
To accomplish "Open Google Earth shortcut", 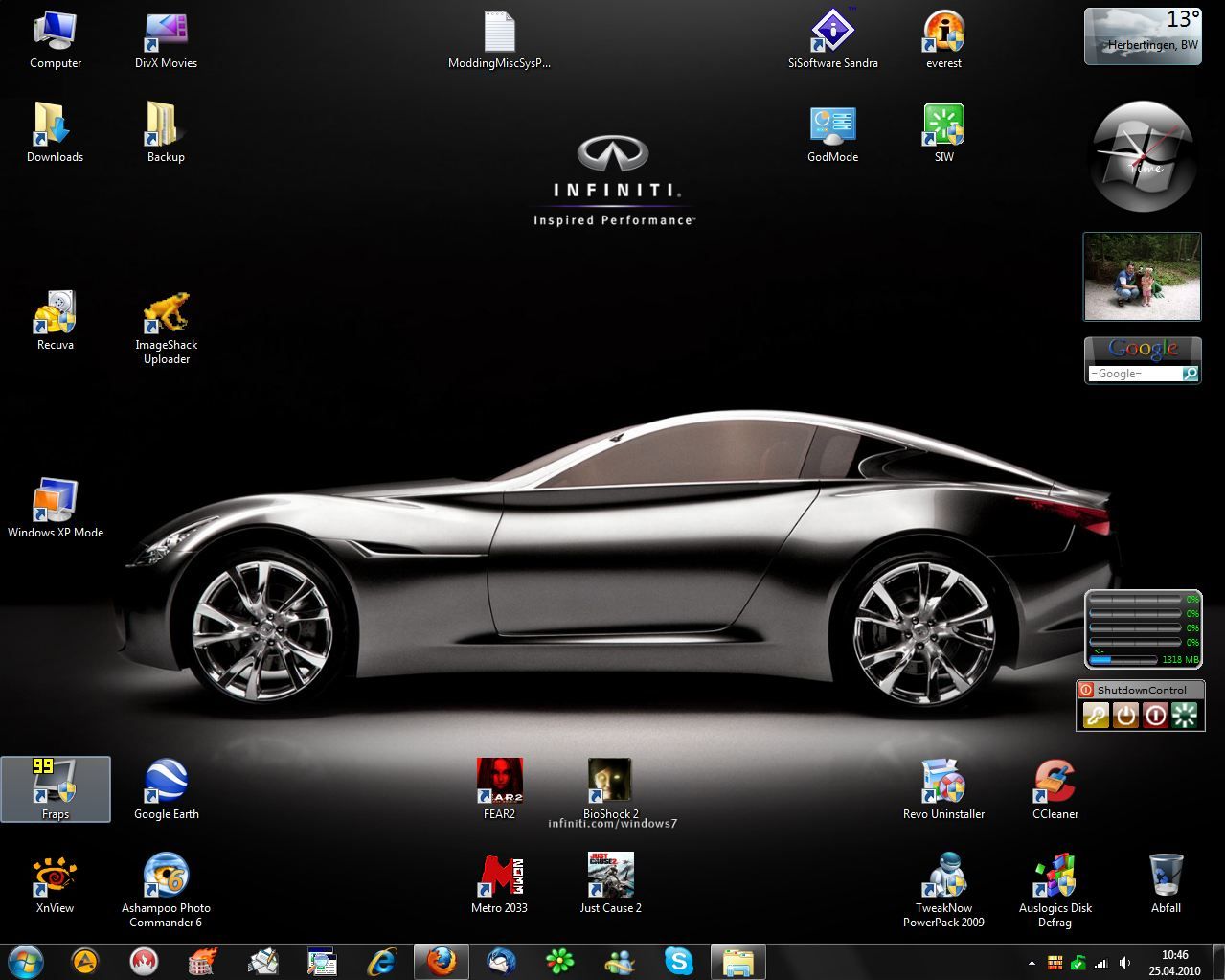I will pos(166,789).
